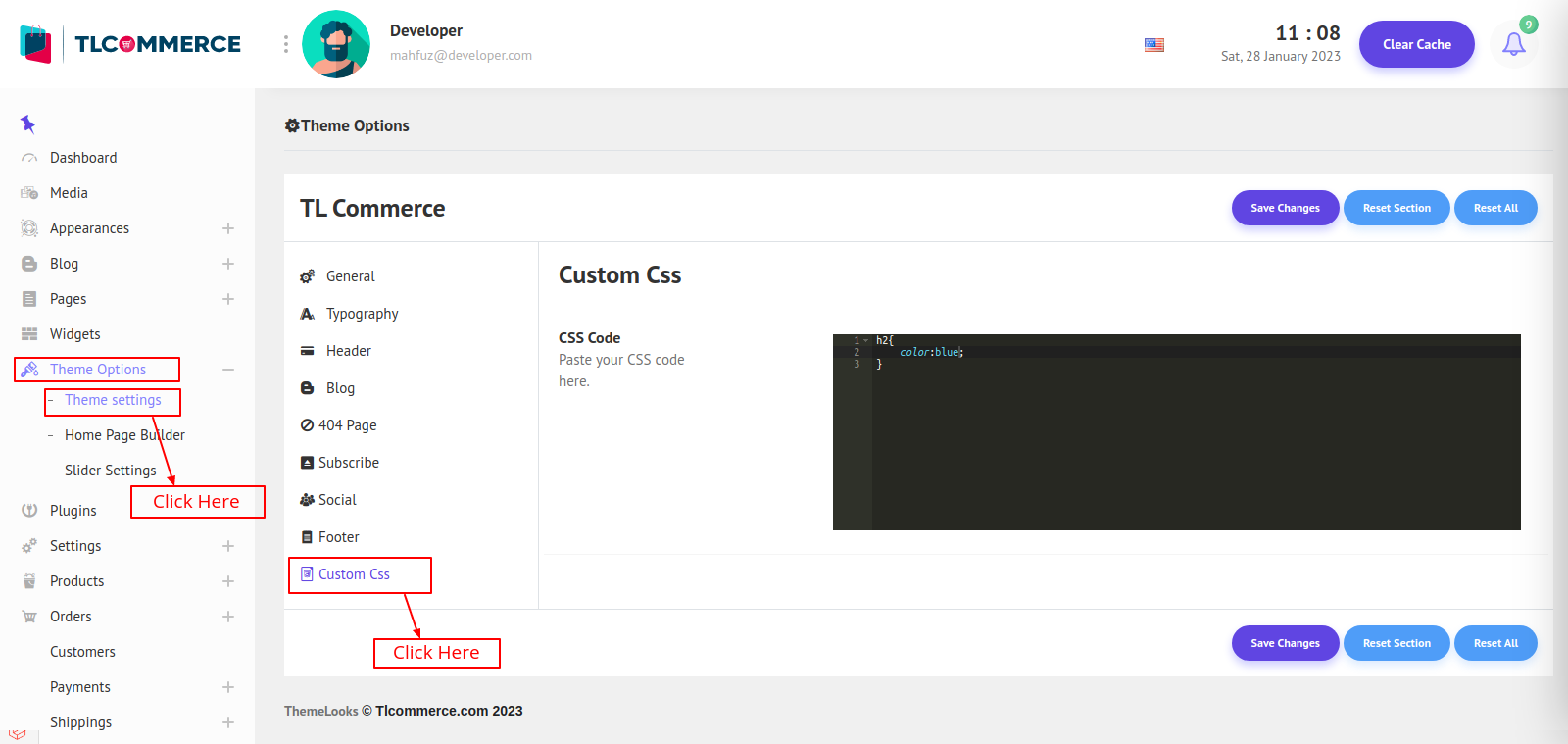Screen dimensions: 1568x744
Task: Open Home Page Builder in the sidebar
Action: point(124,435)
